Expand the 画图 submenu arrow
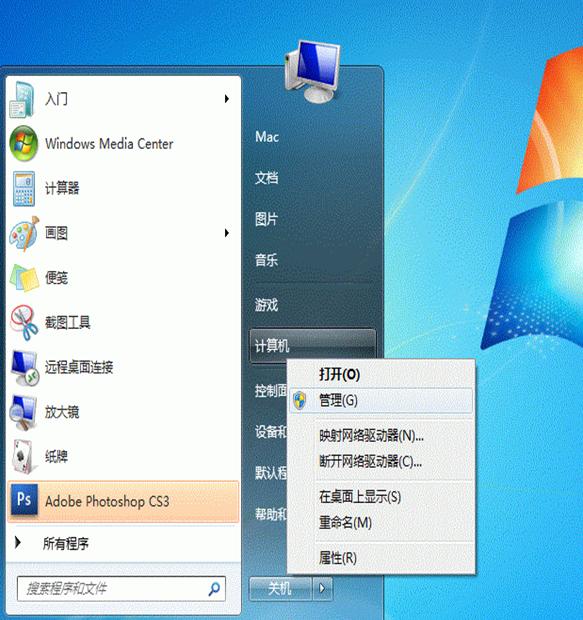583x620 pixels. tap(227, 233)
